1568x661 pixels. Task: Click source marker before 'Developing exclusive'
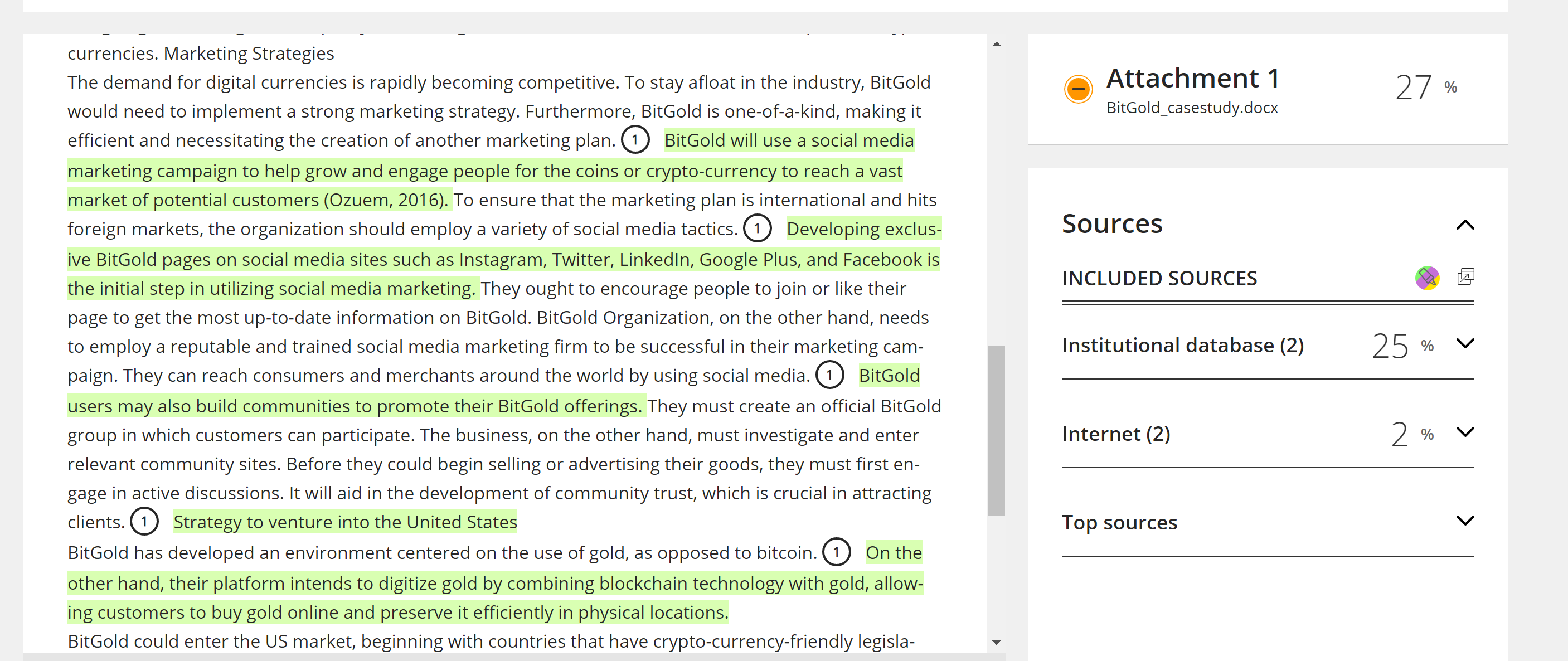[757, 229]
